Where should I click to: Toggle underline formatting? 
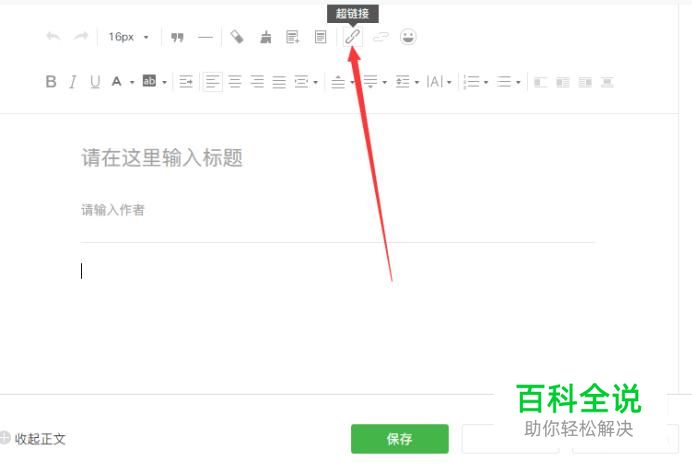(95, 82)
